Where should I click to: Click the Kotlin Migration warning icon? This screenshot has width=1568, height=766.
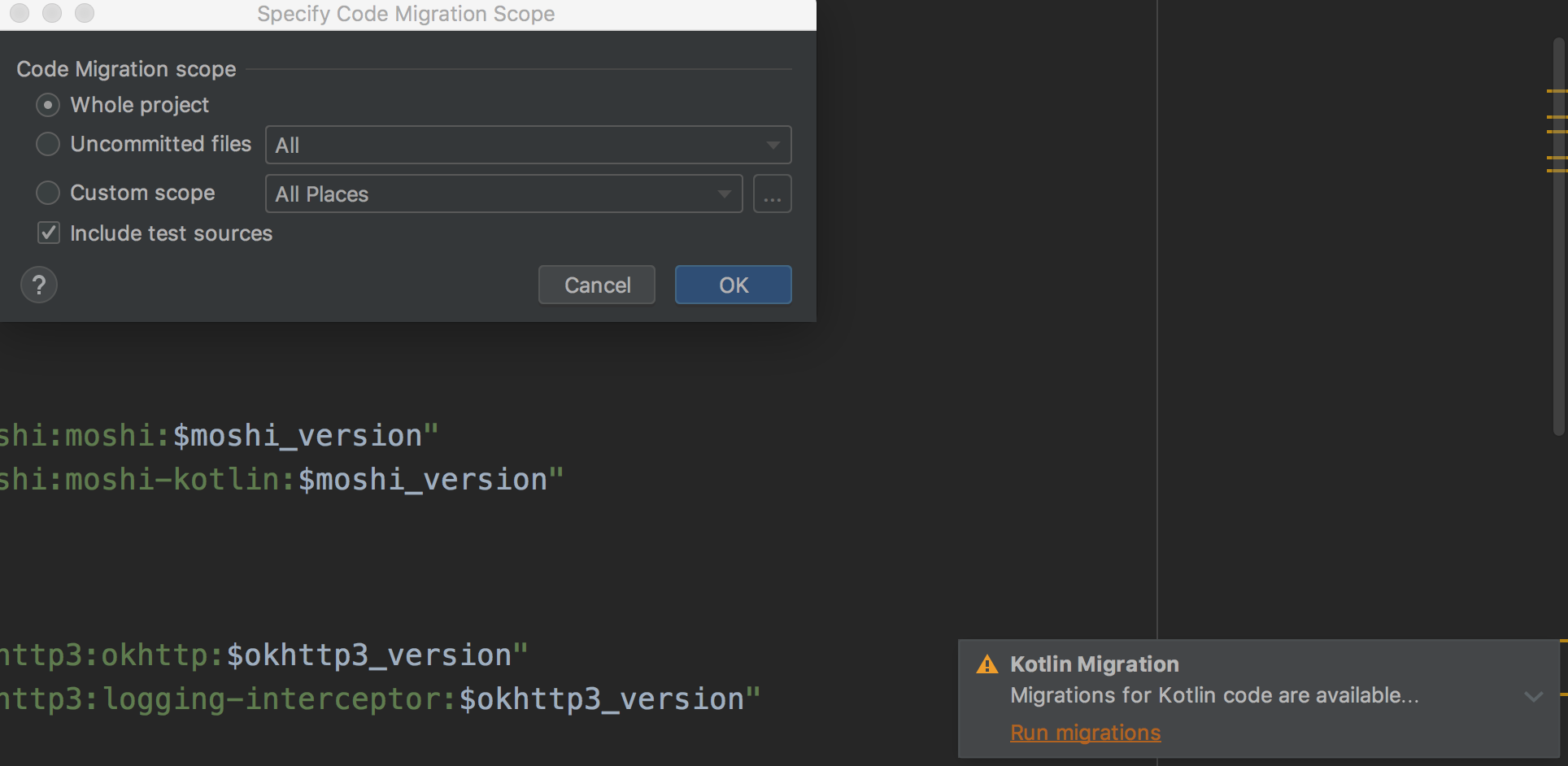point(987,665)
